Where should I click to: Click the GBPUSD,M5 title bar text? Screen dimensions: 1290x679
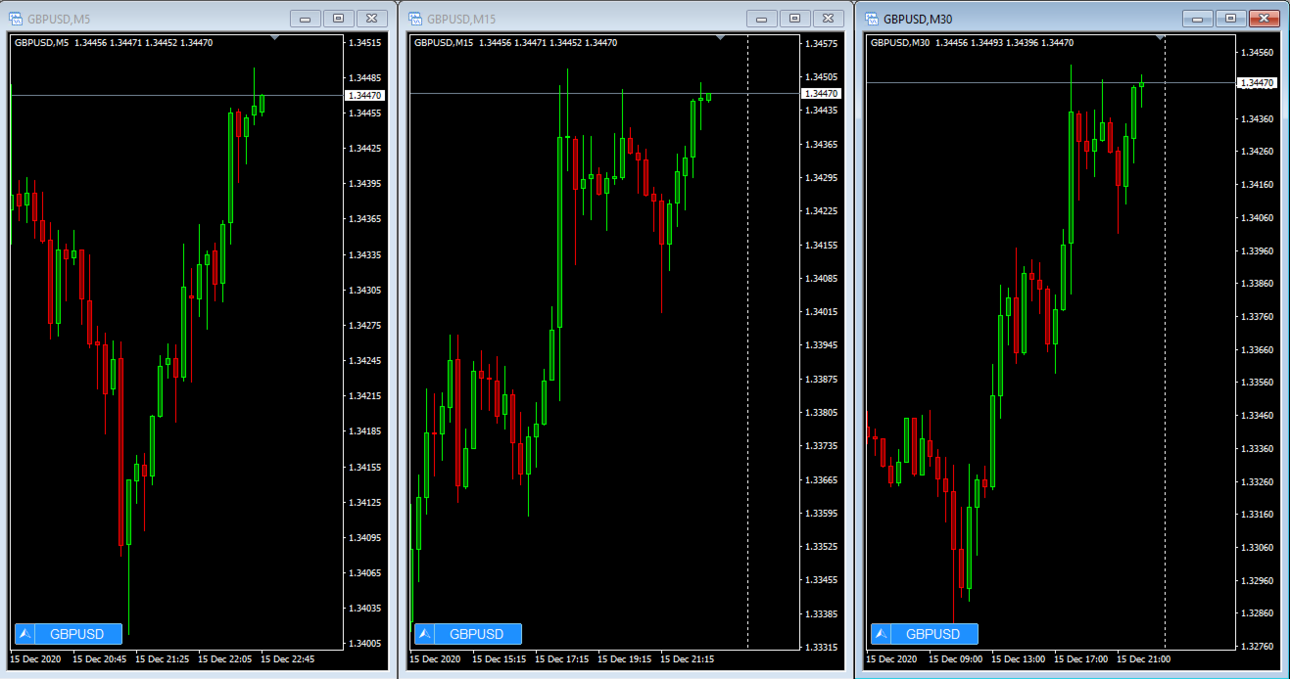pos(60,19)
